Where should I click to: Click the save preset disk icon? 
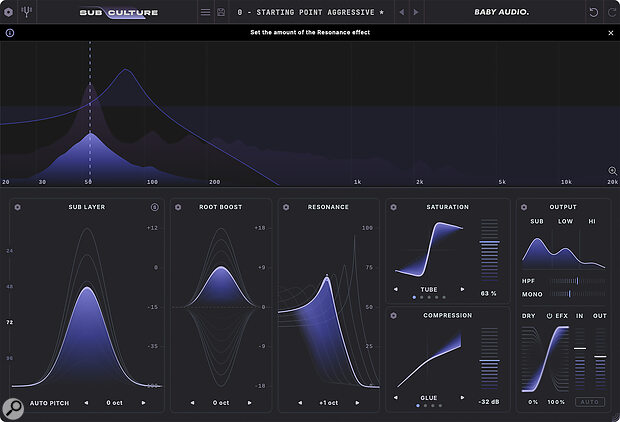(x=221, y=12)
